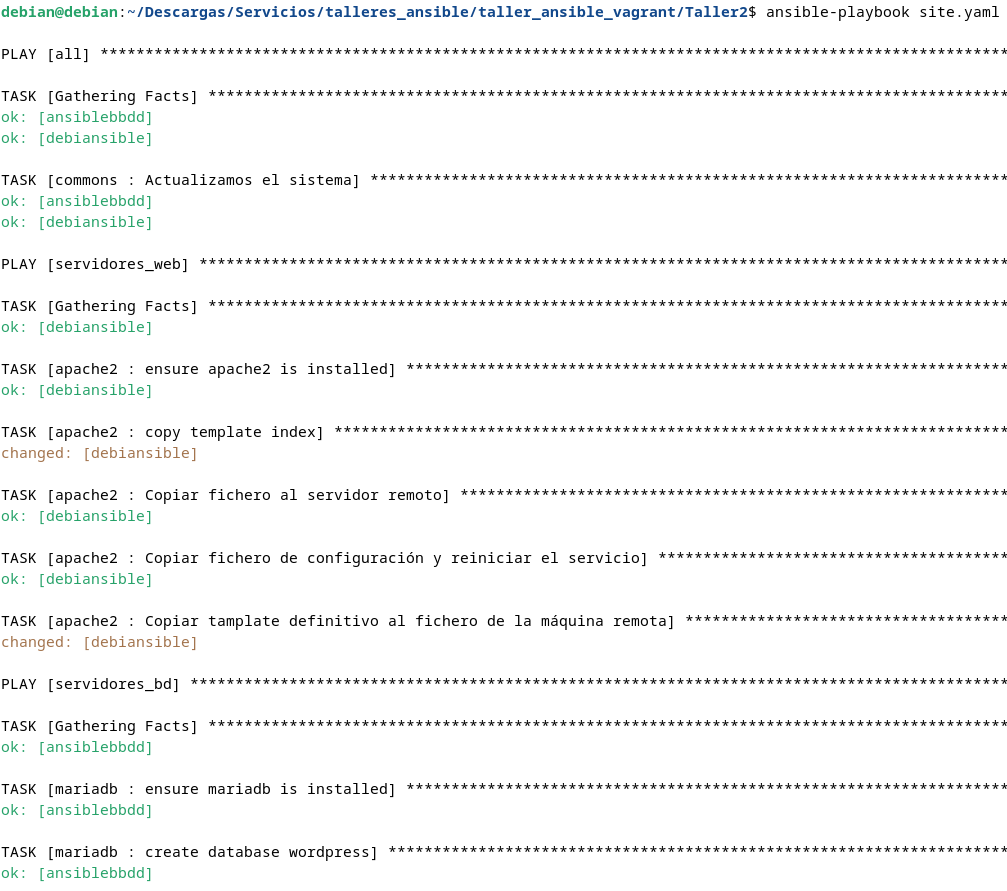Click Gathering Facts task under PLAY [servidores_bd]
Screen dimensions: 1007x891
point(100,726)
